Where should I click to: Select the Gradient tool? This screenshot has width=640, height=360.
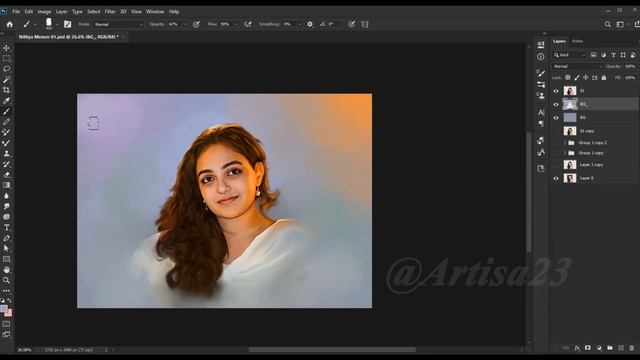click(x=7, y=185)
